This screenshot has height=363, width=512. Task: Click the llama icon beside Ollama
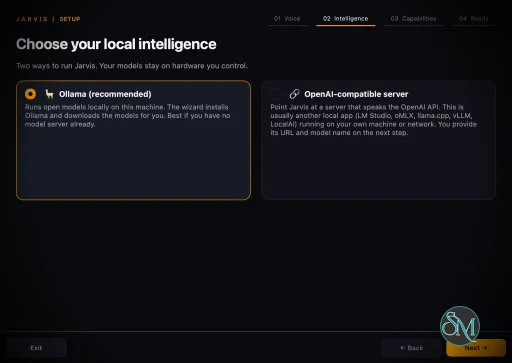49,94
